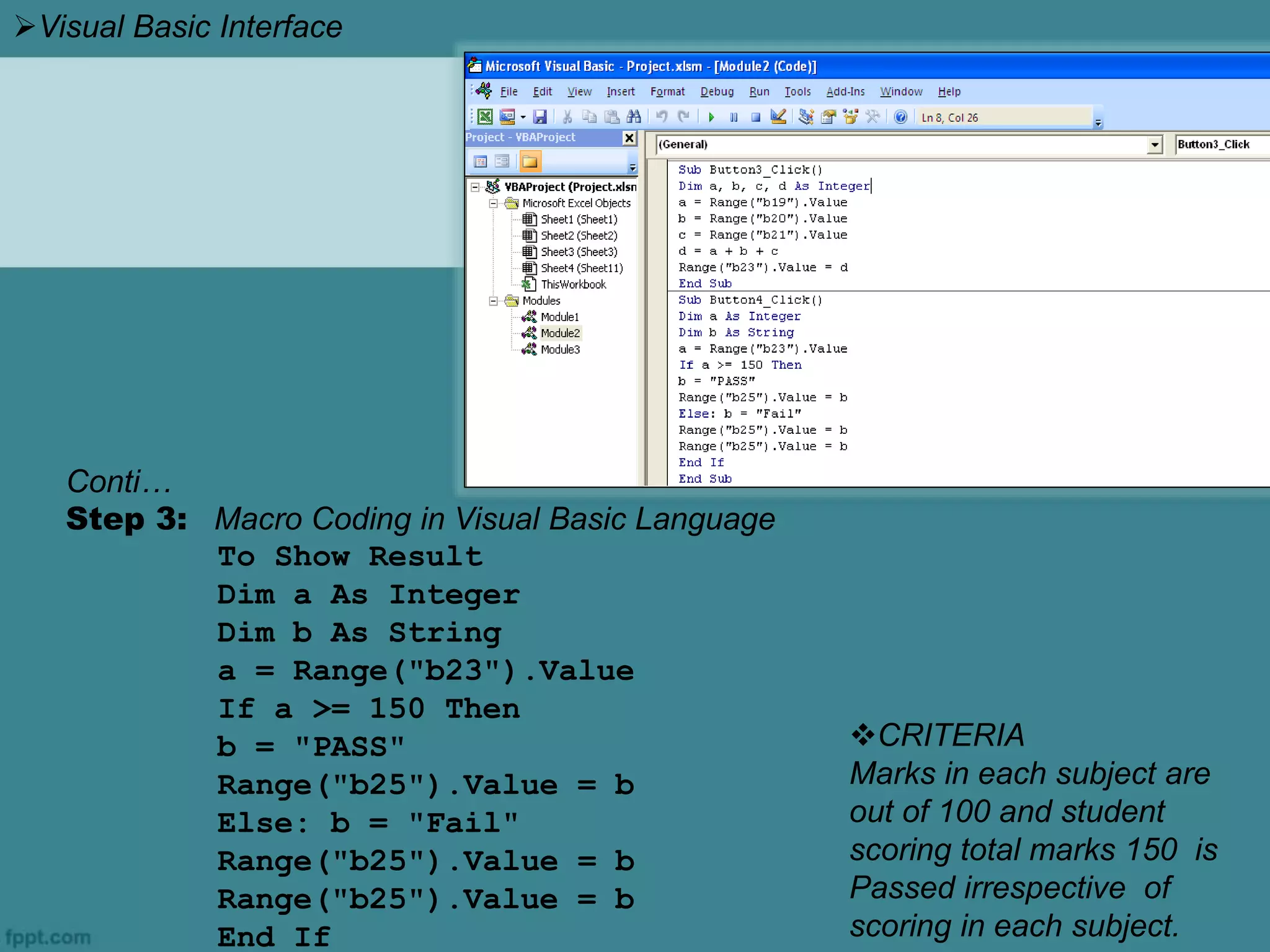The image size is (1270, 952).
Task: Open the Object Browser icon
Action: point(850,117)
